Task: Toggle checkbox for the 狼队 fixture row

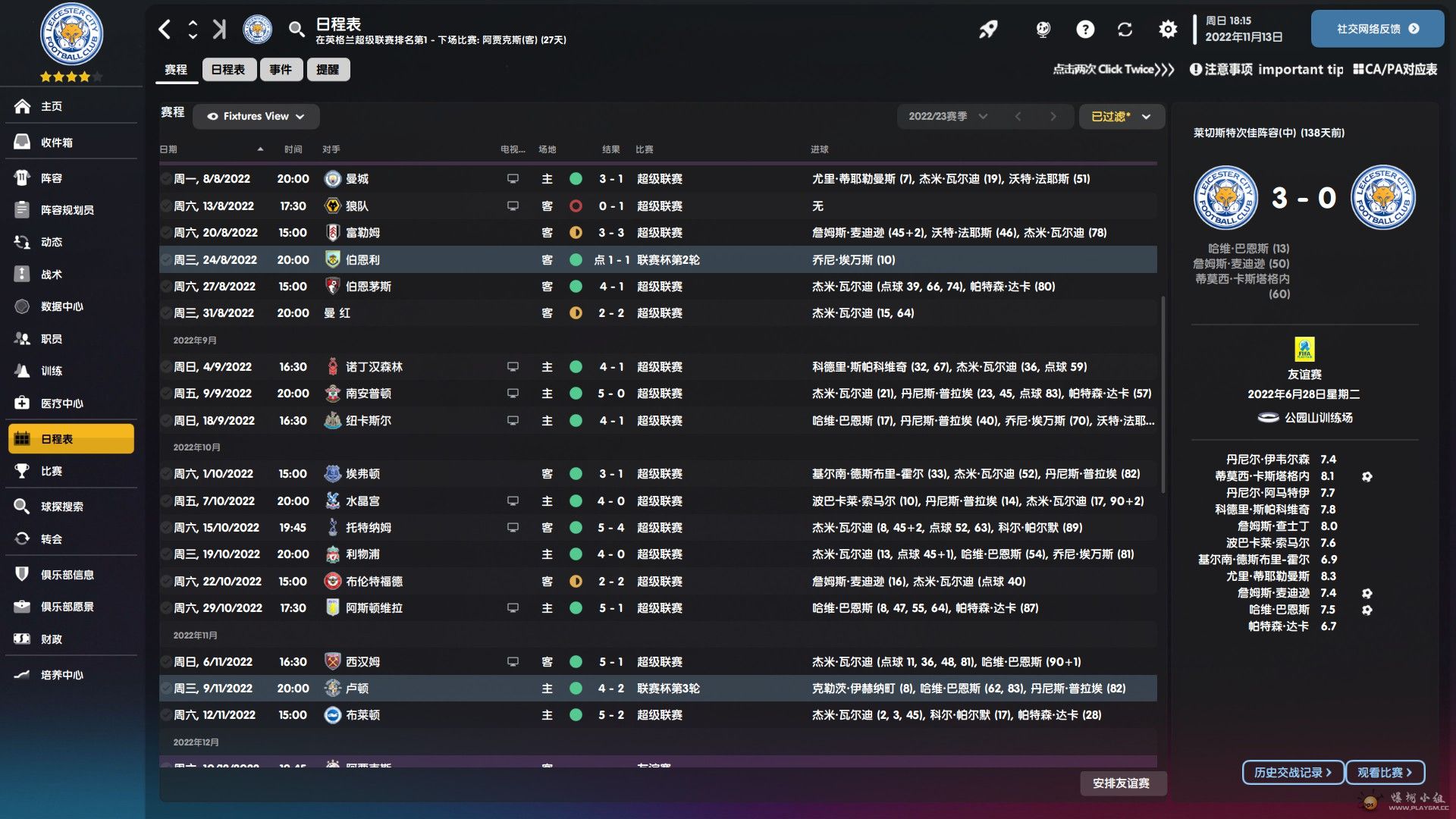Action: click(x=165, y=206)
